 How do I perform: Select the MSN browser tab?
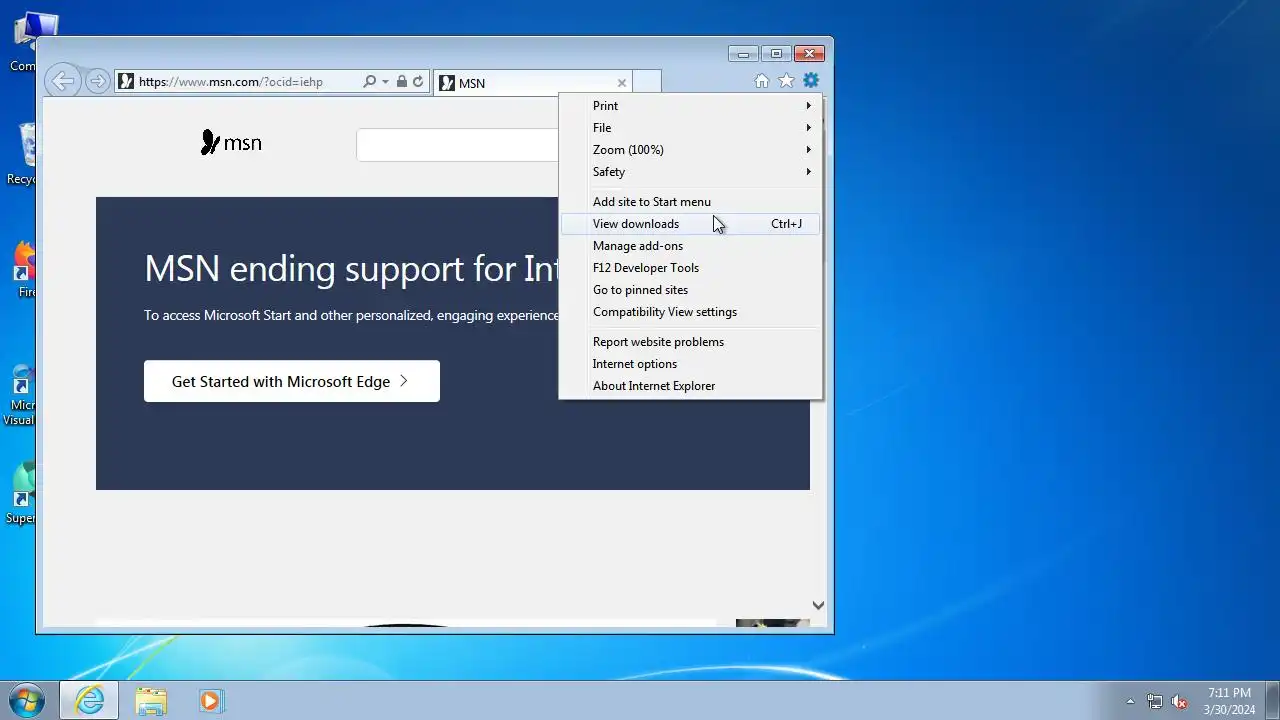[x=533, y=83]
